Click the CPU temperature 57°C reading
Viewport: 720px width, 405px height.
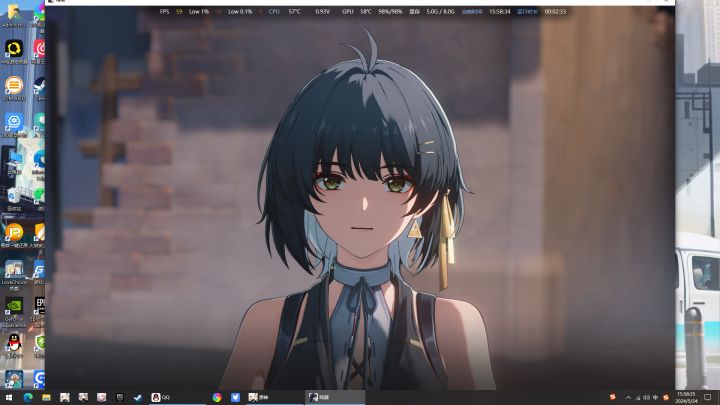click(294, 11)
